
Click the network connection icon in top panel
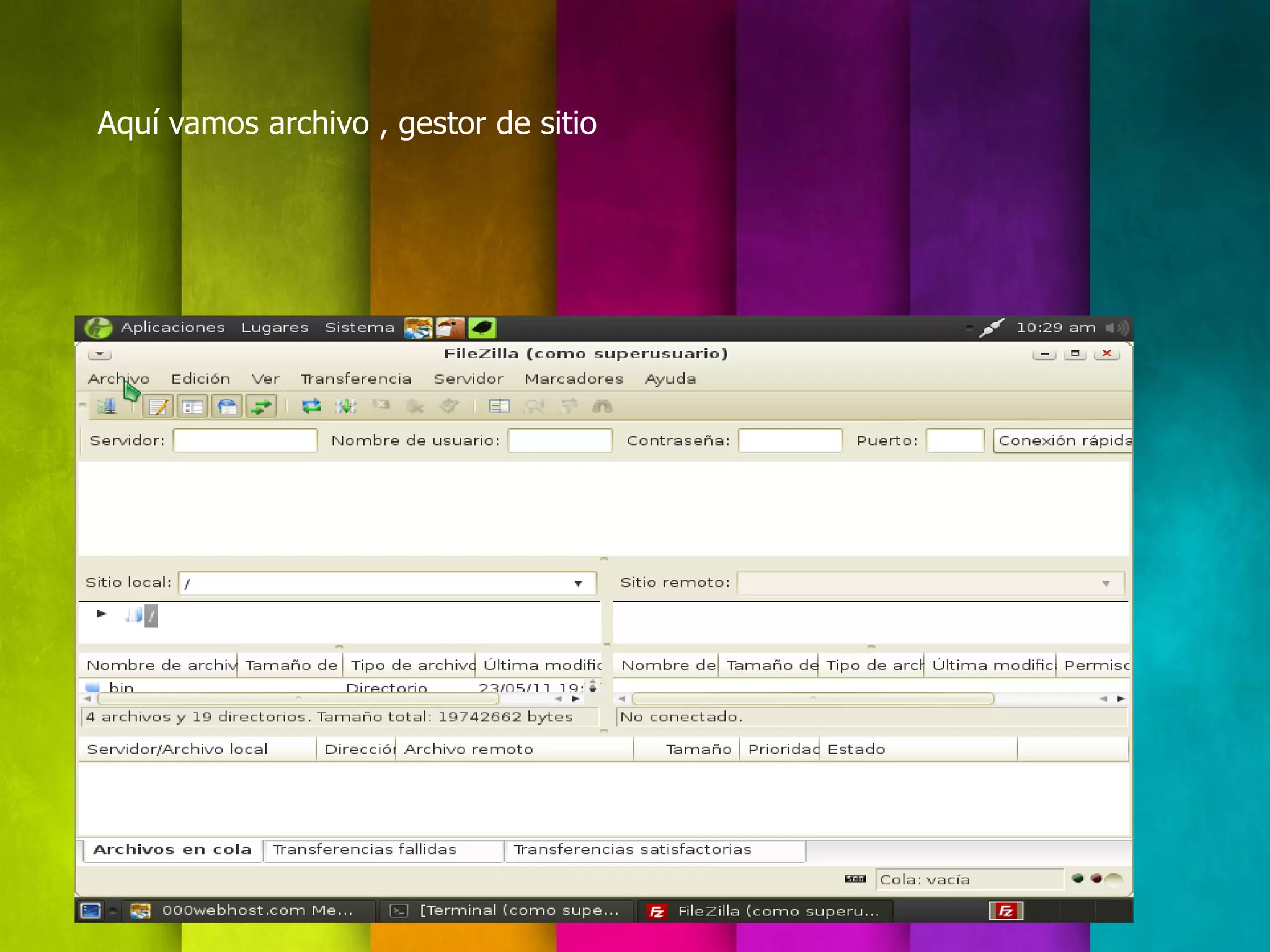point(991,327)
